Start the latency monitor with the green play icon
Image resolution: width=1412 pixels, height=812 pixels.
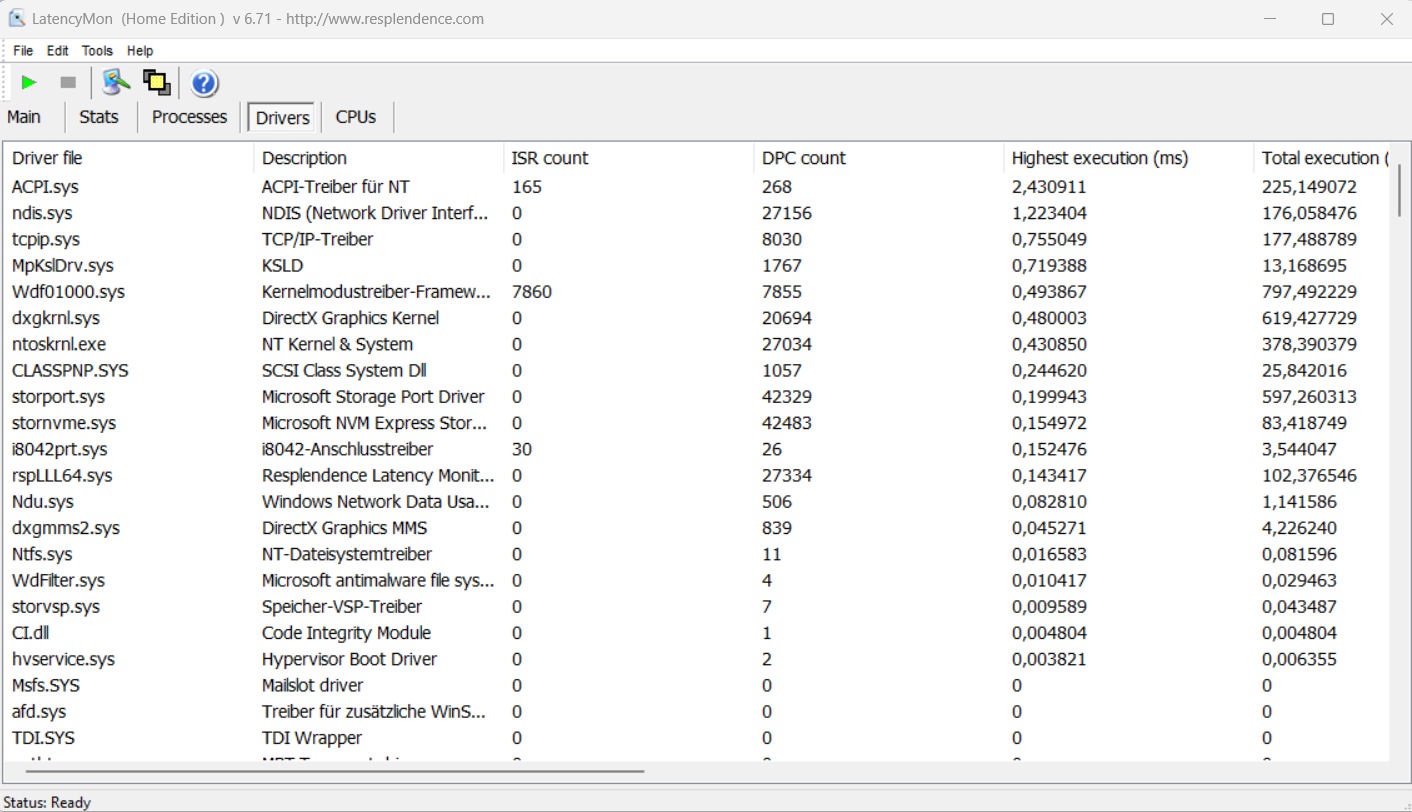(29, 83)
